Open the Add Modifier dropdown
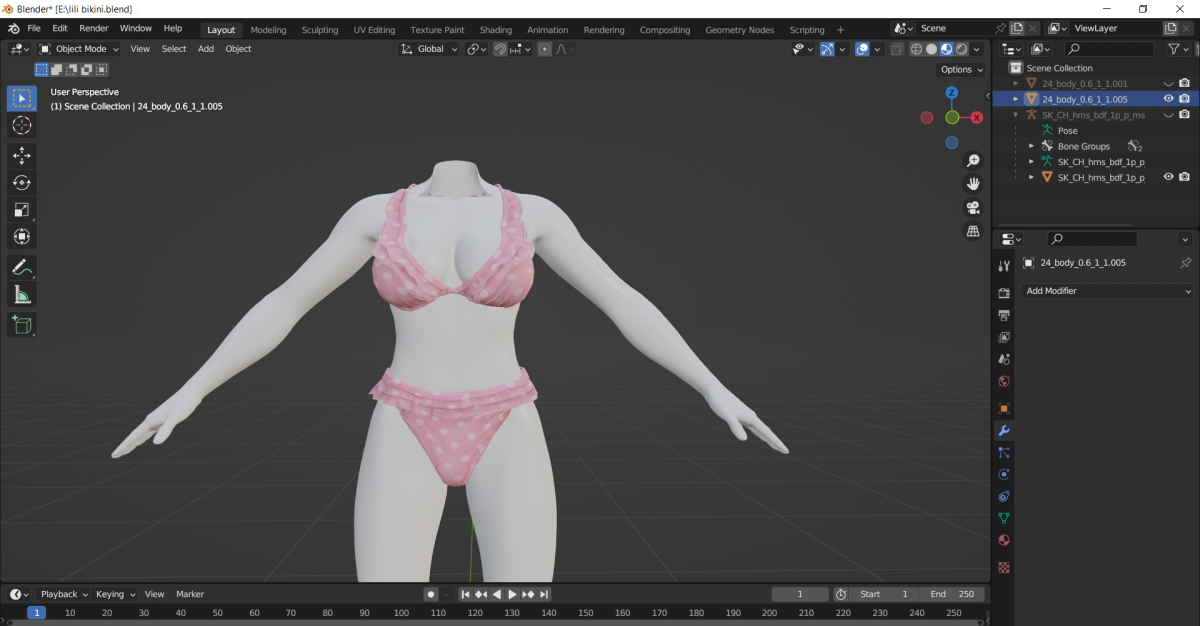This screenshot has width=1200, height=626. click(1108, 291)
